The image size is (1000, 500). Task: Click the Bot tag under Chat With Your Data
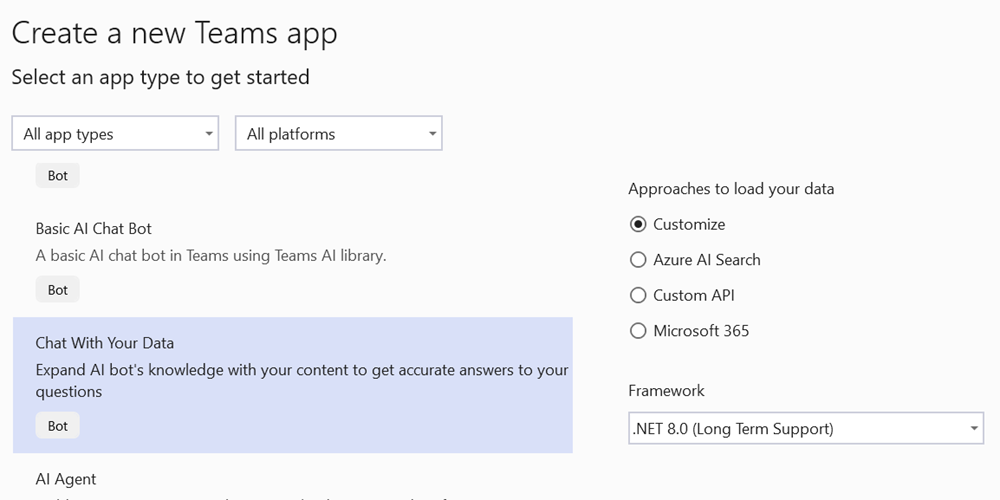[x=58, y=426]
